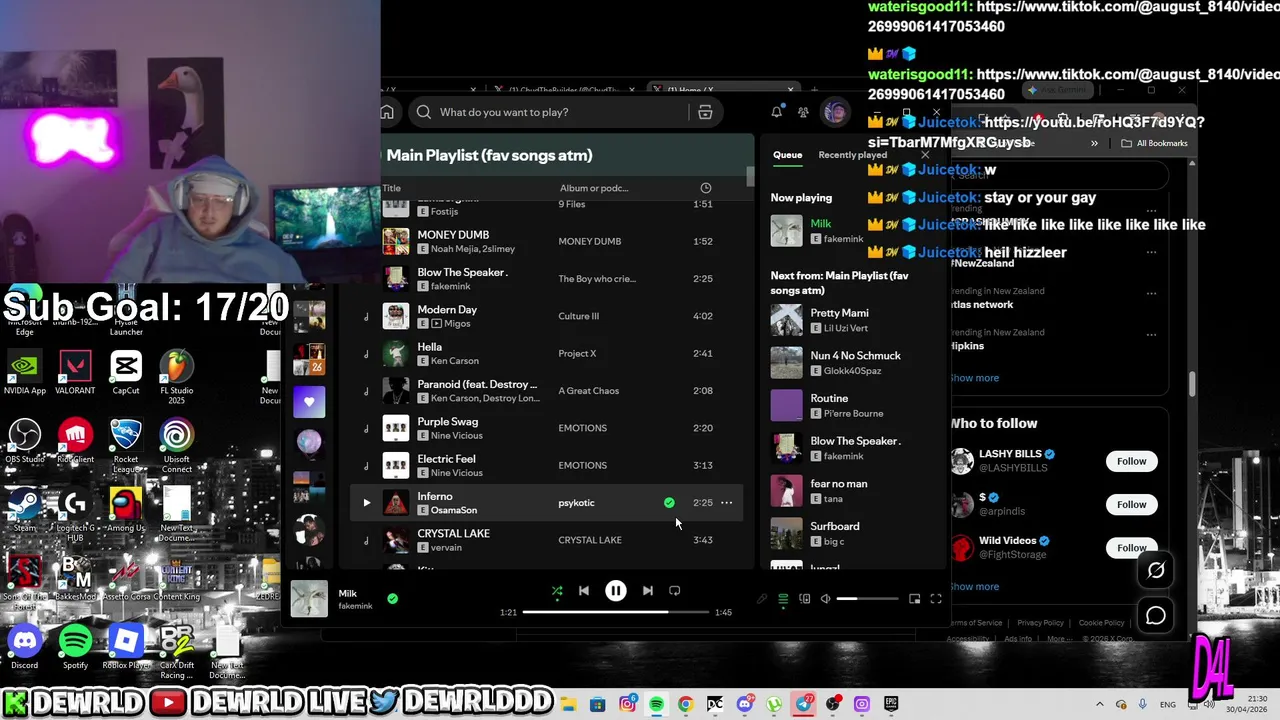
Task: Enter Spotify full screen mode
Action: [936, 599]
